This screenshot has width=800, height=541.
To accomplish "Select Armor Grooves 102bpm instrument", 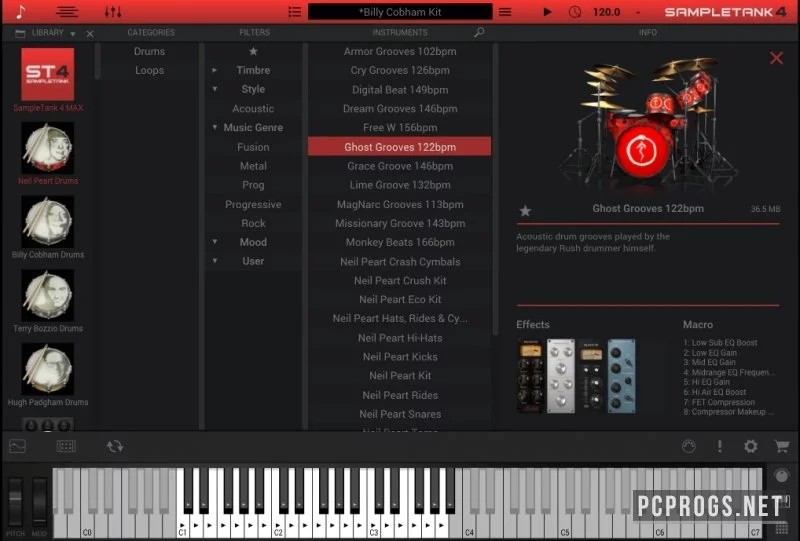I will tap(400, 52).
